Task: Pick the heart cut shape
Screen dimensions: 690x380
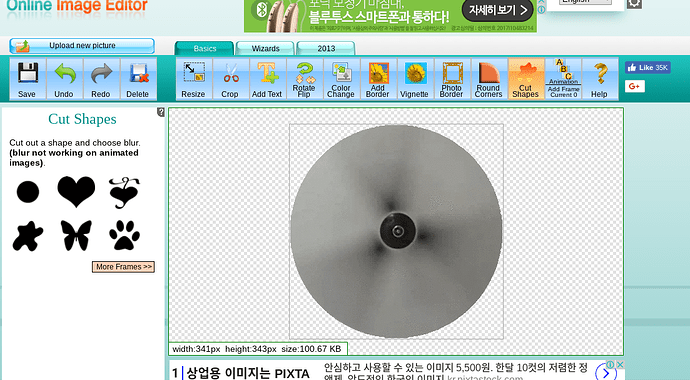Action: [76, 191]
